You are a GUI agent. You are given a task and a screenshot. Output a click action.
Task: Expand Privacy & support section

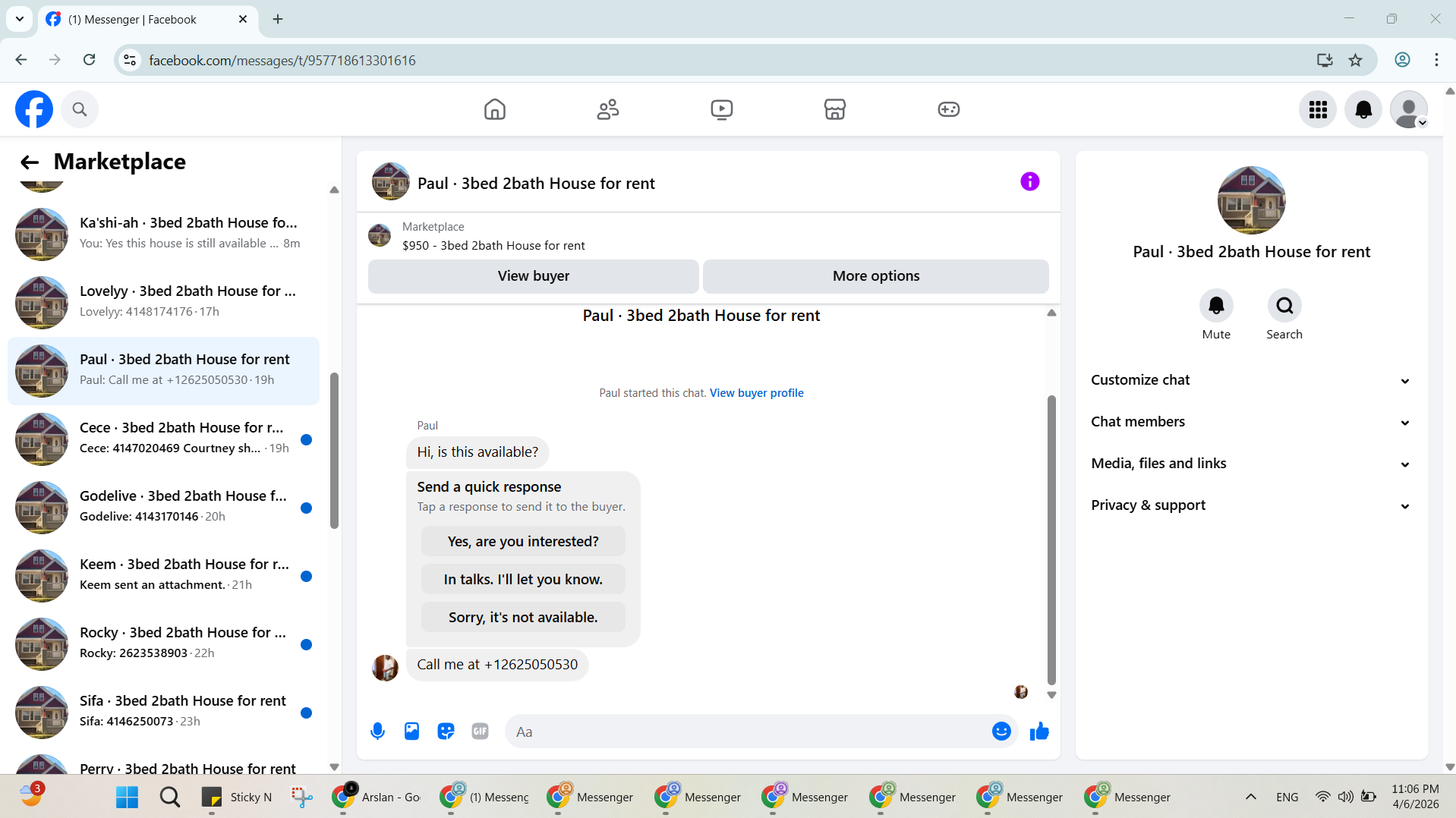point(1251,505)
